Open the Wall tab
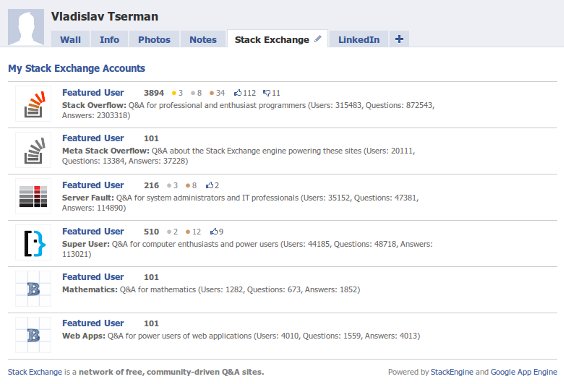 click(70, 39)
